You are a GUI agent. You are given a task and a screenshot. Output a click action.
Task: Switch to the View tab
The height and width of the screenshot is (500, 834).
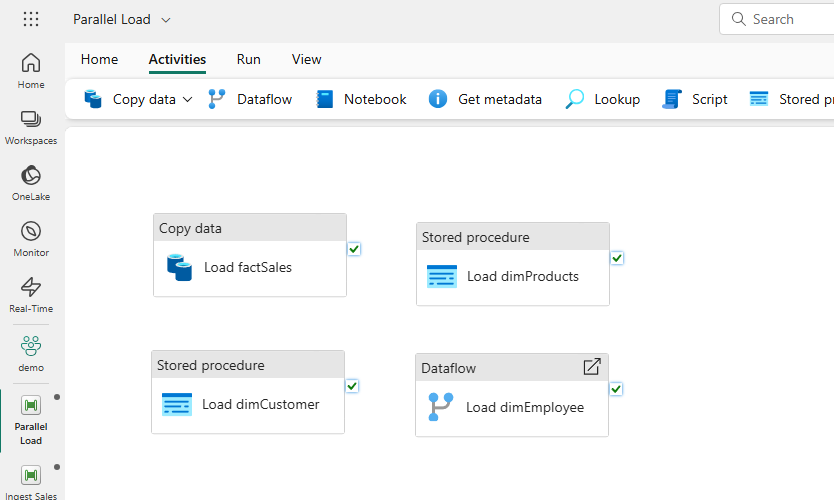pos(307,59)
